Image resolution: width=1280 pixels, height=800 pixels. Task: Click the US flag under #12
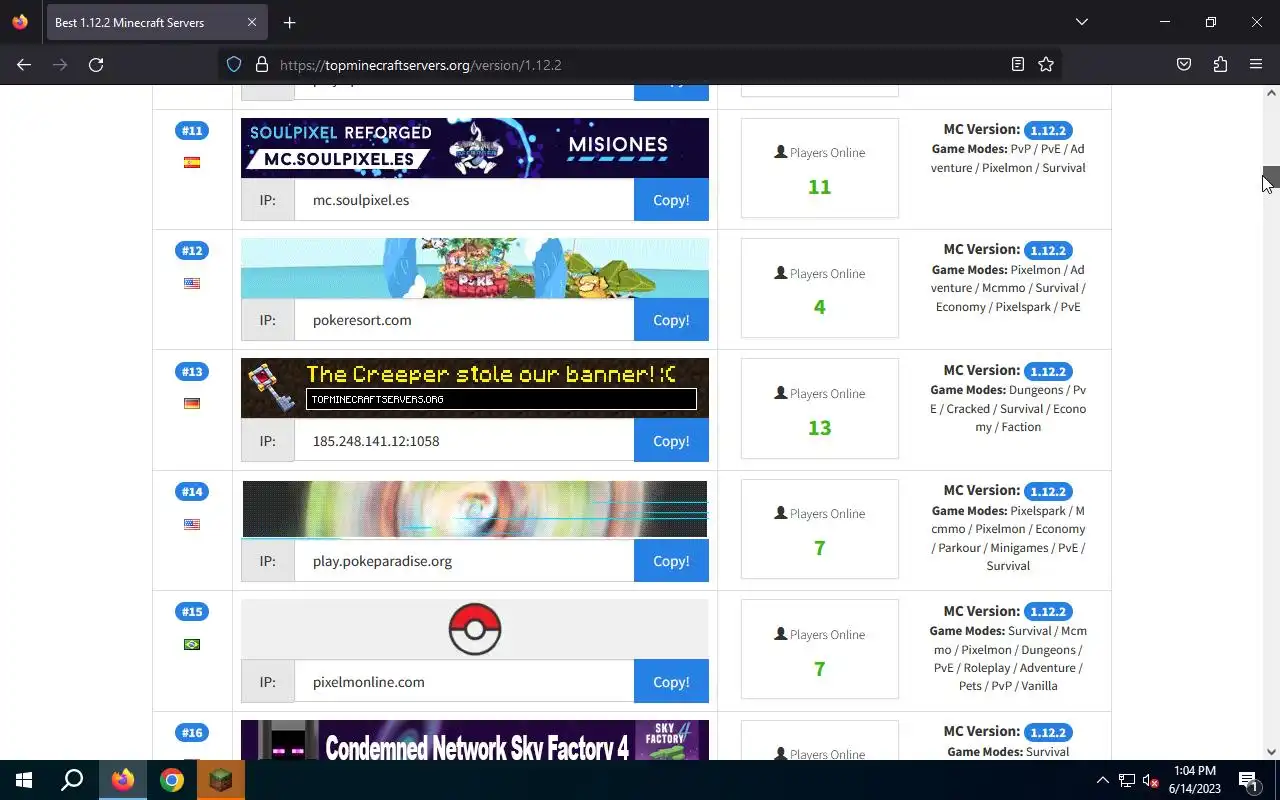[192, 283]
